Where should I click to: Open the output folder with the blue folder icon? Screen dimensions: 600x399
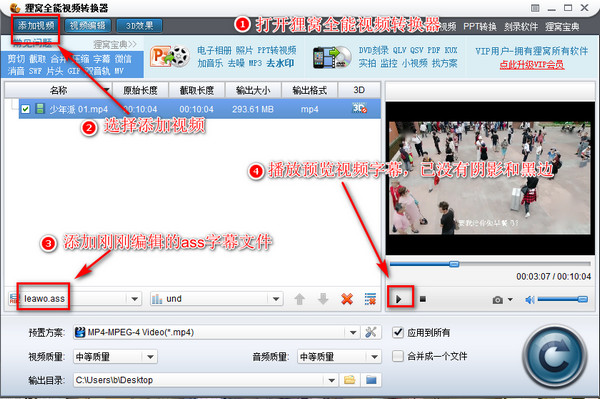[371, 380]
